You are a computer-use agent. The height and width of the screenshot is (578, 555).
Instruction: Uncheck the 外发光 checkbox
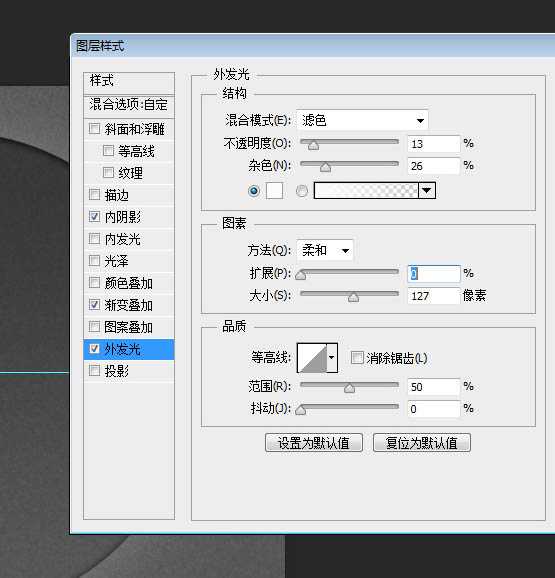[94, 348]
